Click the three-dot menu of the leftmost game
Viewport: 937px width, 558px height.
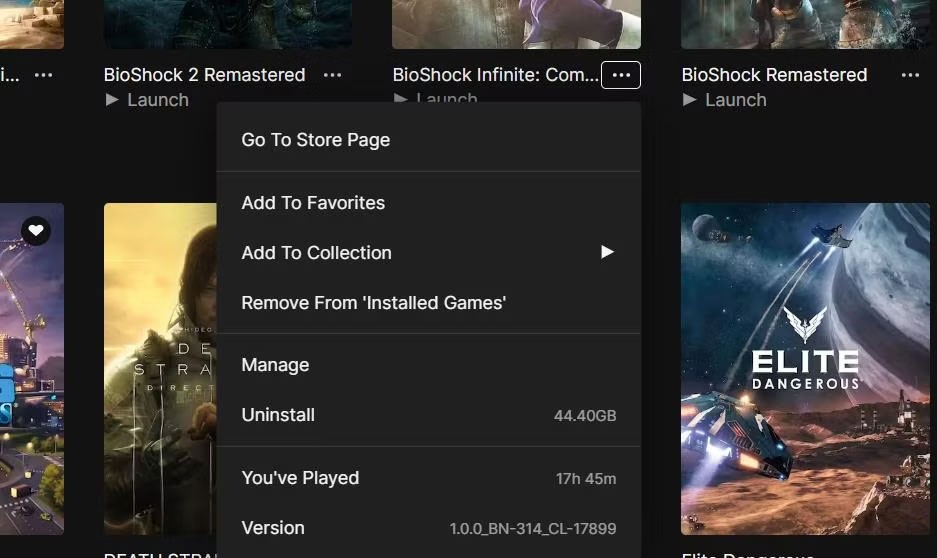43,75
